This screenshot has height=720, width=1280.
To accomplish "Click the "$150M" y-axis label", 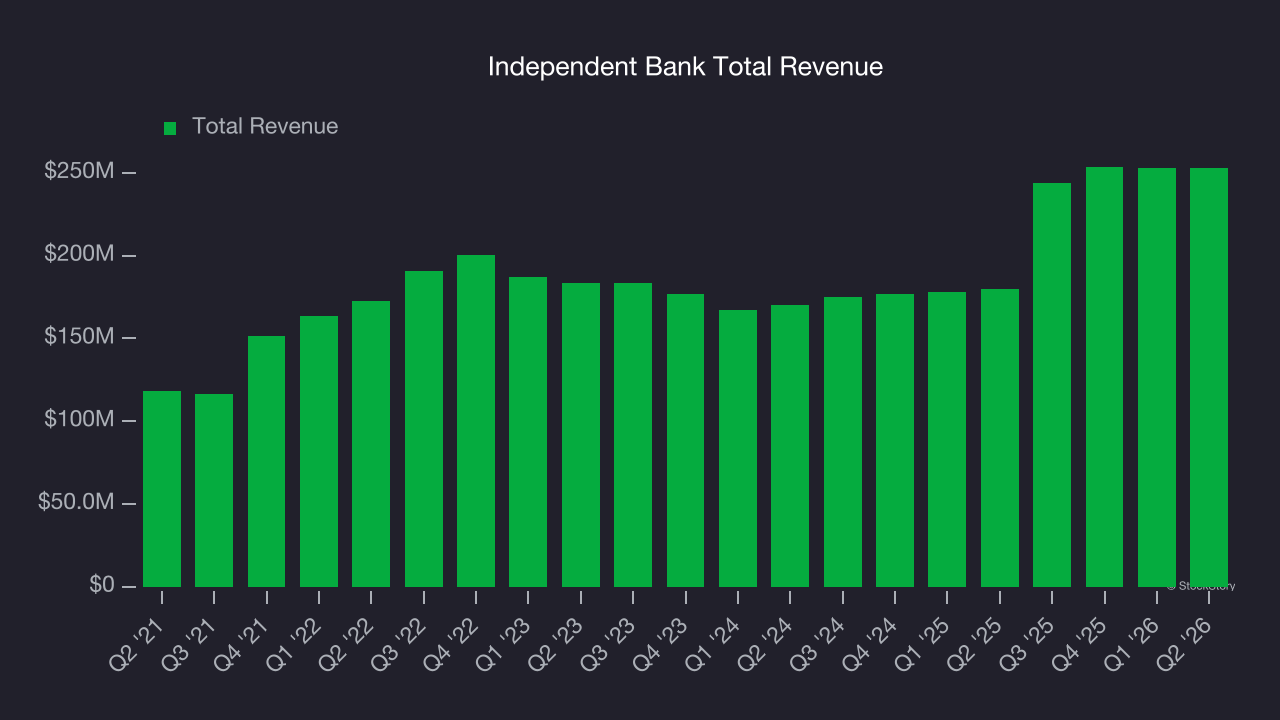I will tap(79, 337).
